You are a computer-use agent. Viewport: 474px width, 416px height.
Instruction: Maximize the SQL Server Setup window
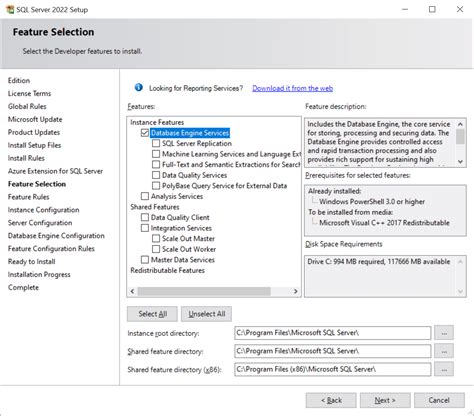[x=432, y=9]
